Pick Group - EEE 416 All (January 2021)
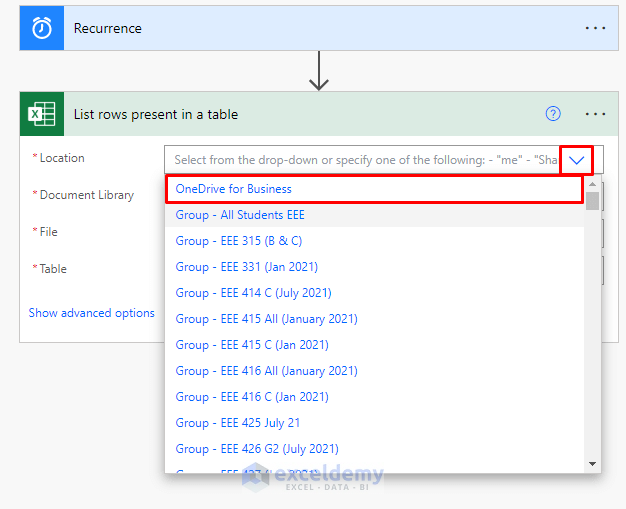This screenshot has width=626, height=509. click(374, 371)
